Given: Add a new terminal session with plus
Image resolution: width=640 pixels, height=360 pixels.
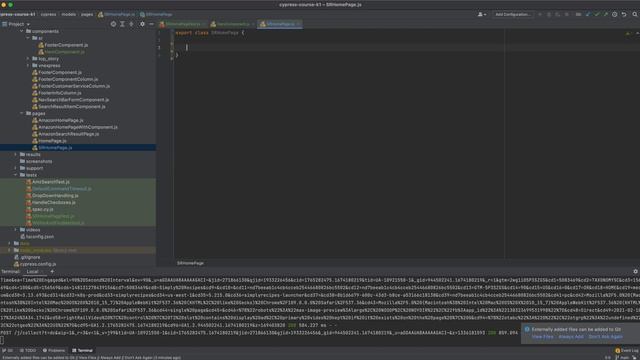Looking at the screenshot, I should [52, 271].
